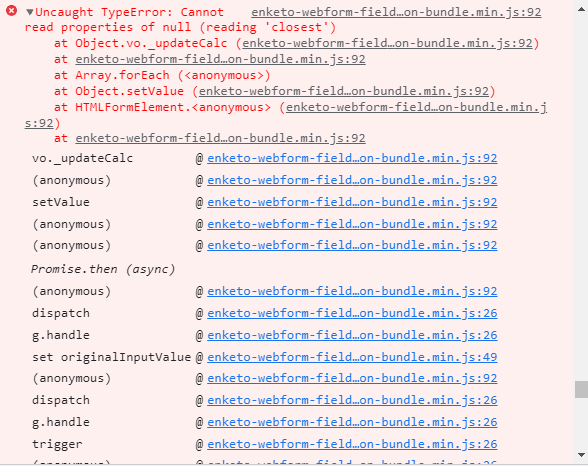The height and width of the screenshot is (466, 588).
Task: Open source link in Object.vo._updateCalc trace line
Action: 387,43
